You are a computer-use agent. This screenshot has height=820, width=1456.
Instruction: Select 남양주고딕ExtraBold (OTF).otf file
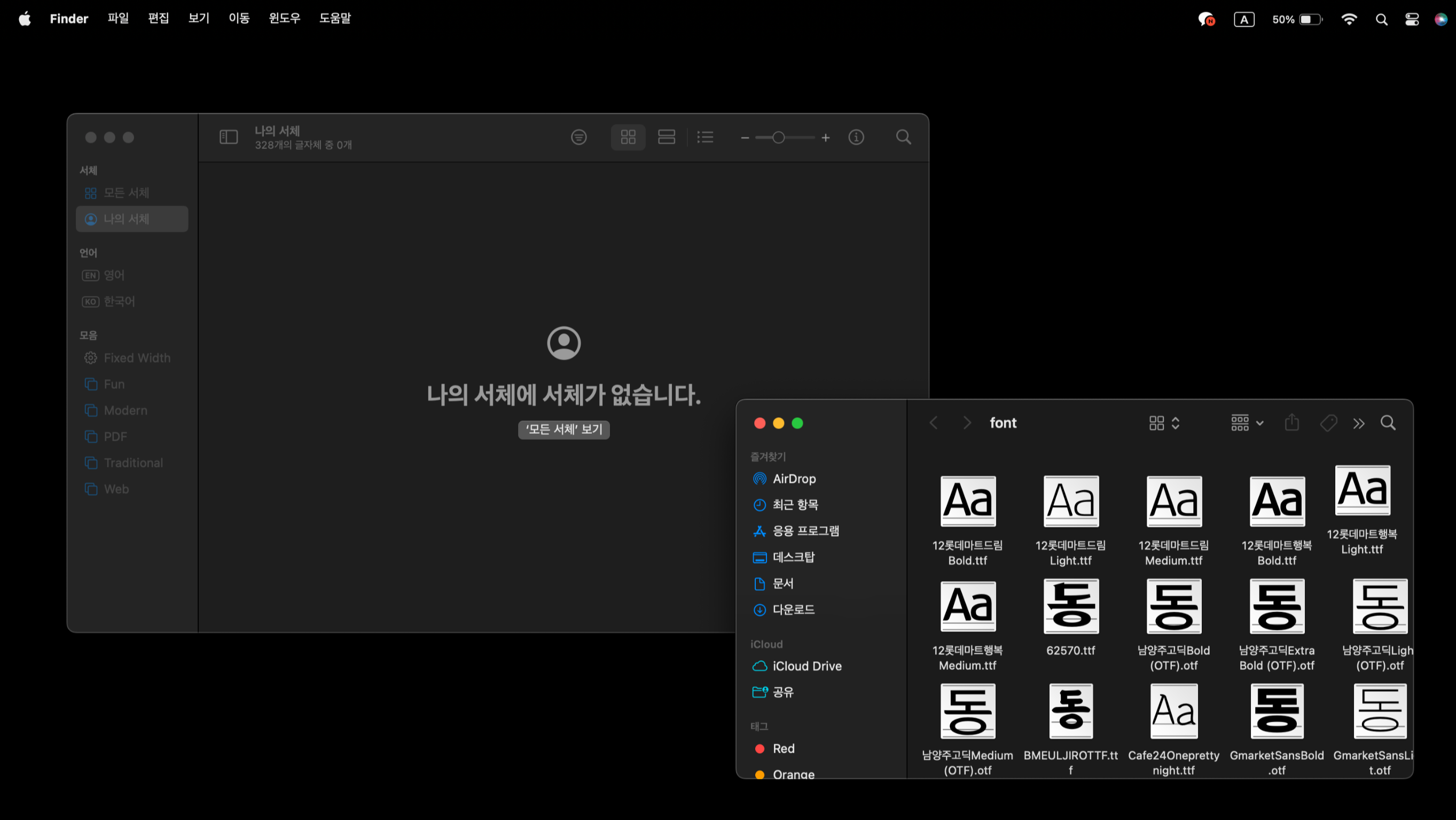(1277, 606)
